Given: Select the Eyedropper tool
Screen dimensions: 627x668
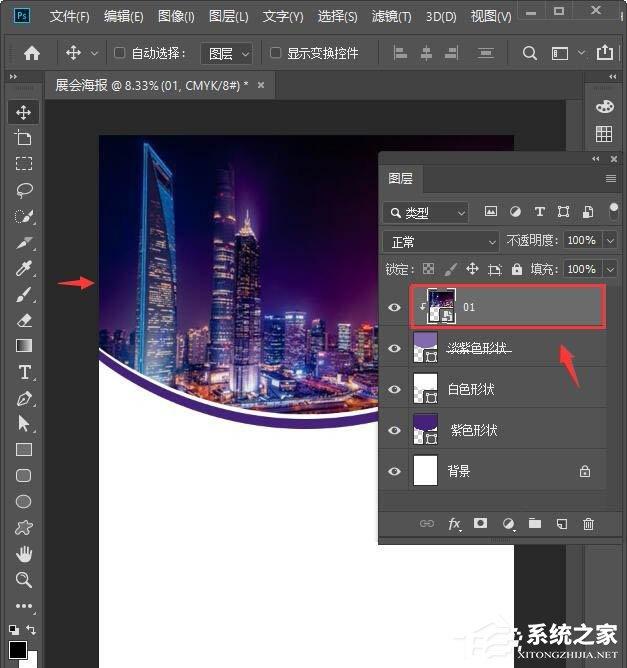Looking at the screenshot, I should click(x=23, y=268).
